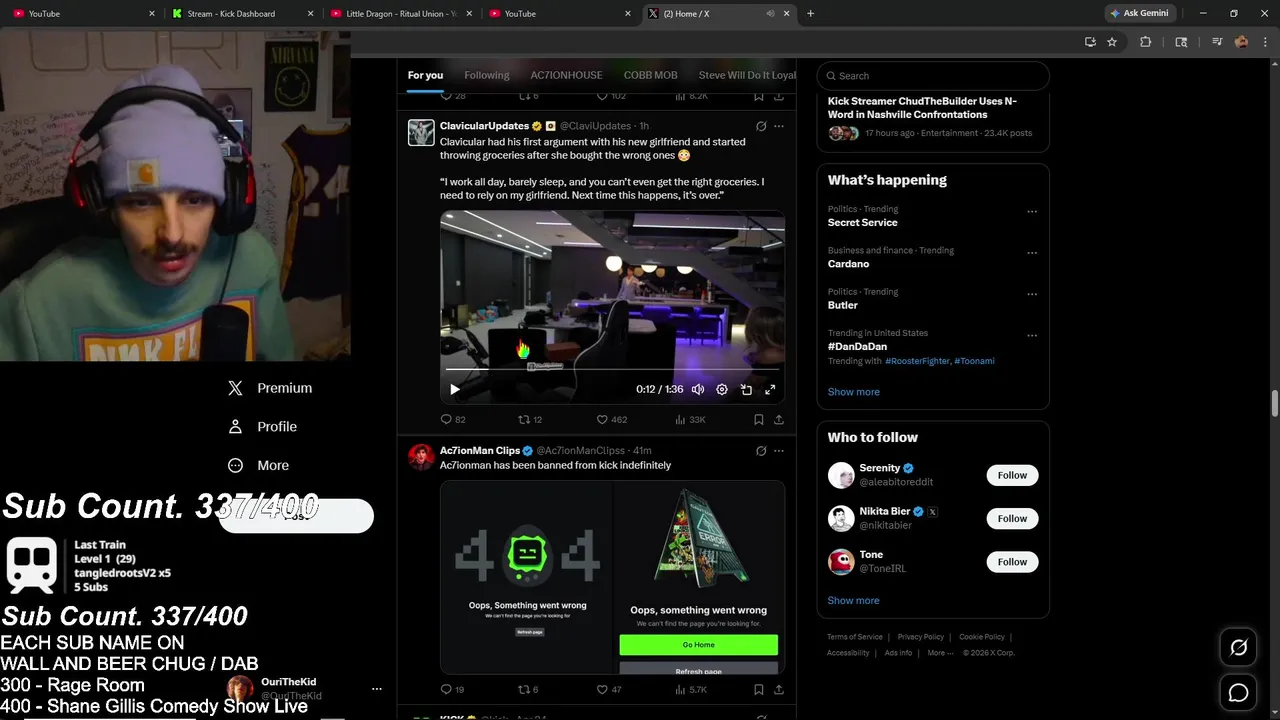
Task: Open the floating Grok button
Action: pyautogui.click(x=1238, y=648)
